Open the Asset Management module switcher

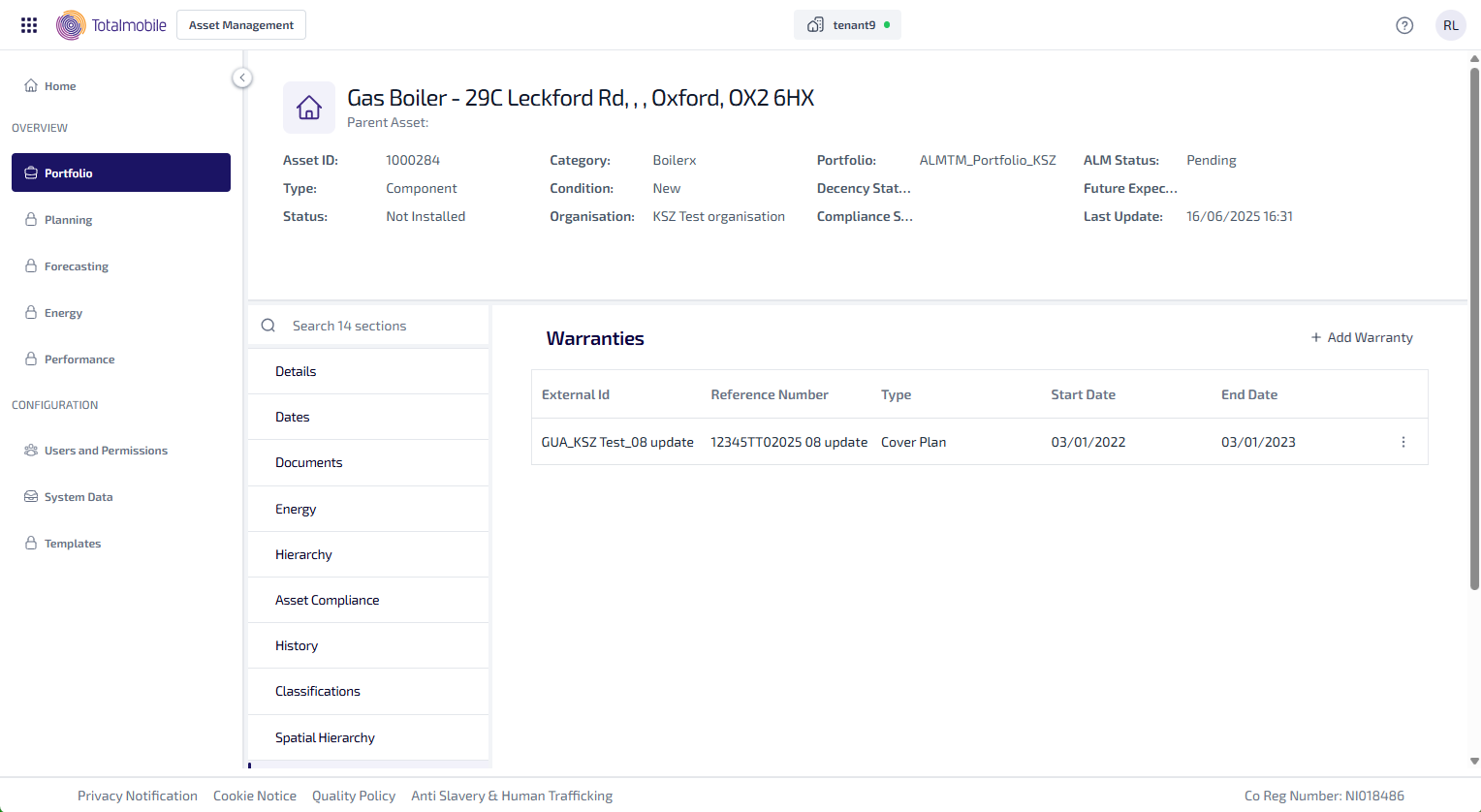coord(241,25)
